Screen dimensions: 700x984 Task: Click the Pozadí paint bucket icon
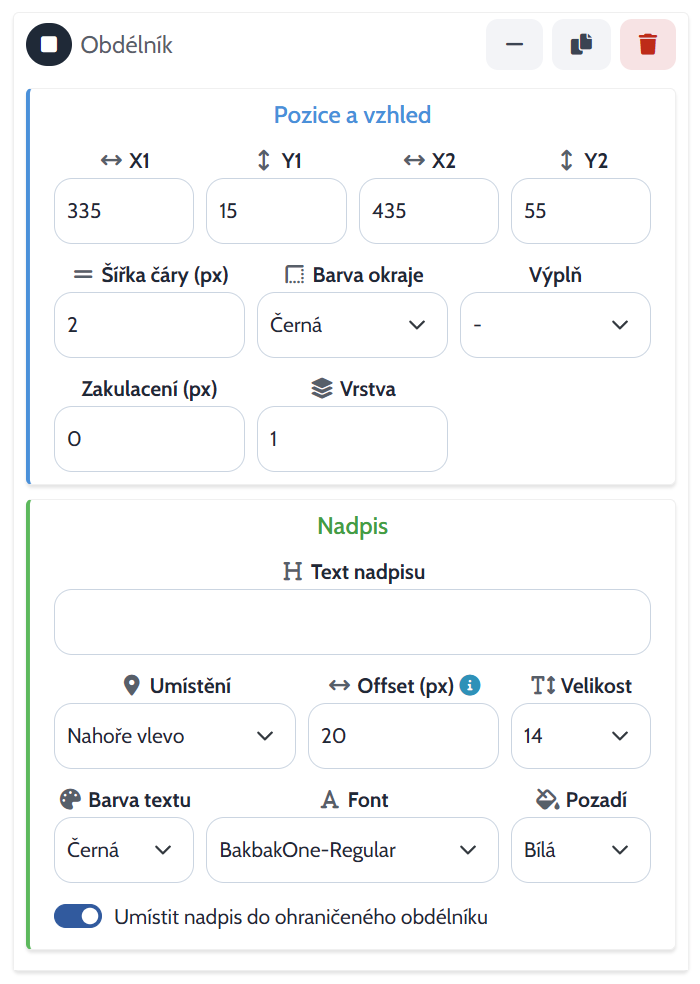547,800
